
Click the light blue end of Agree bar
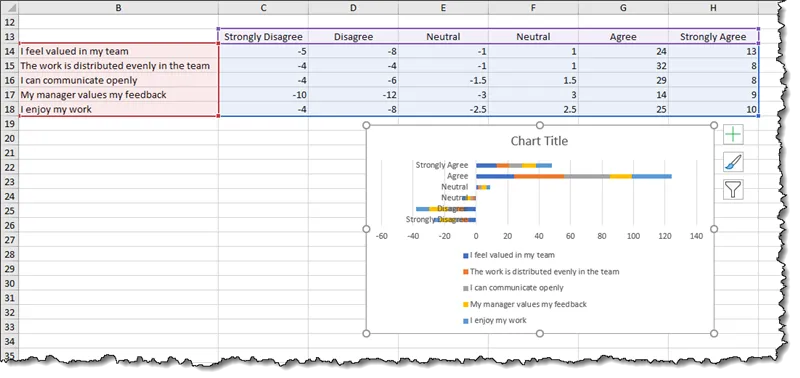(x=652, y=176)
